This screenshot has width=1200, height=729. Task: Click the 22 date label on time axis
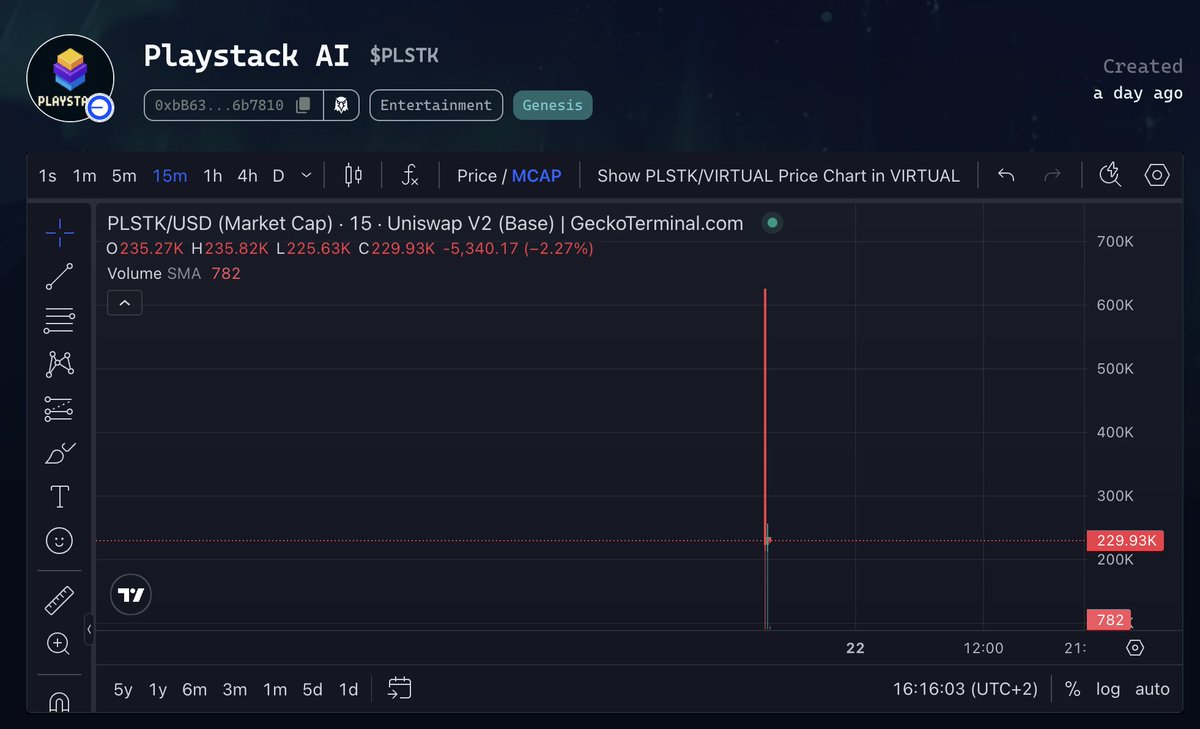855,648
